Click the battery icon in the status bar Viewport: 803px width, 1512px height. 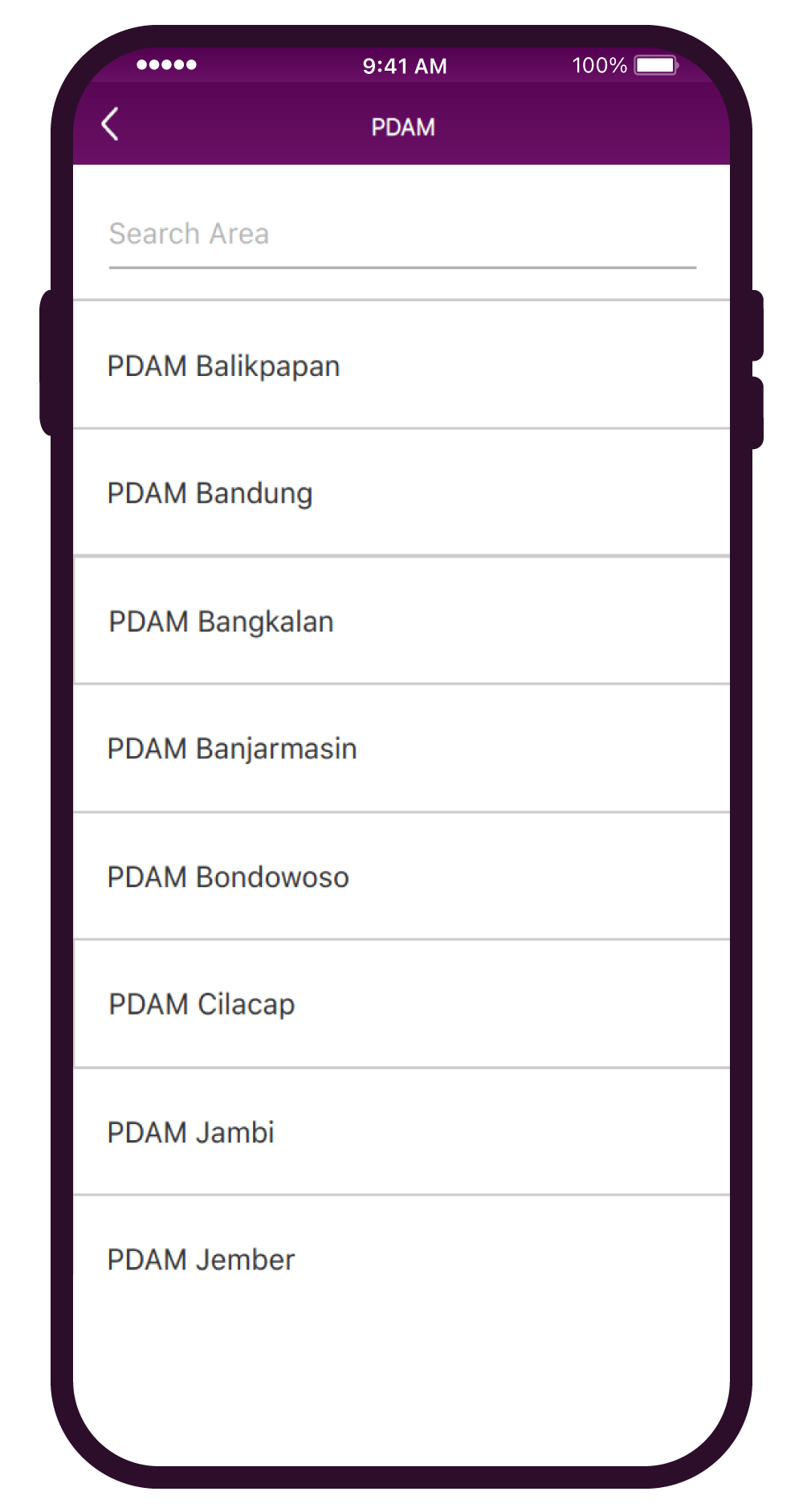click(656, 65)
